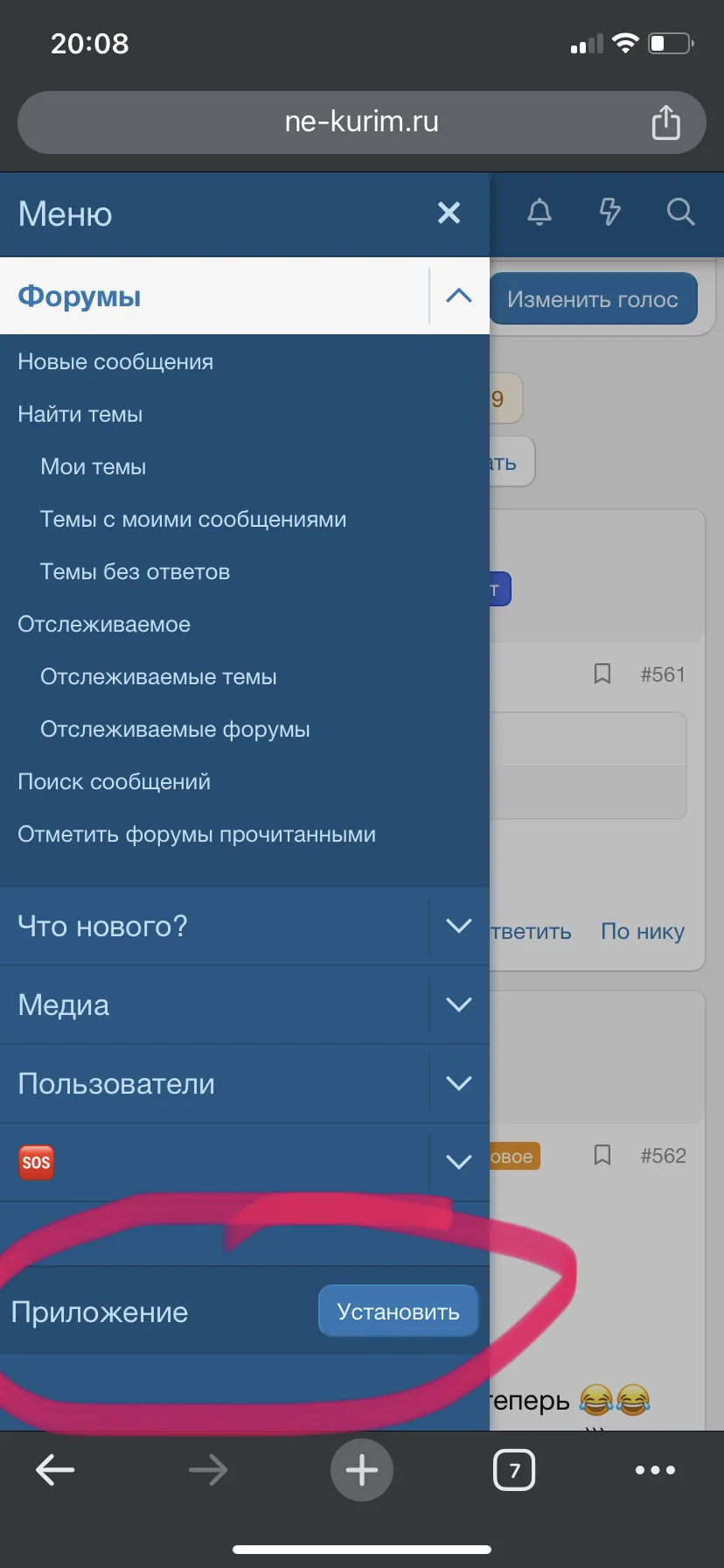Open new browser tab with plus button
The image size is (724, 1568).
click(361, 1470)
